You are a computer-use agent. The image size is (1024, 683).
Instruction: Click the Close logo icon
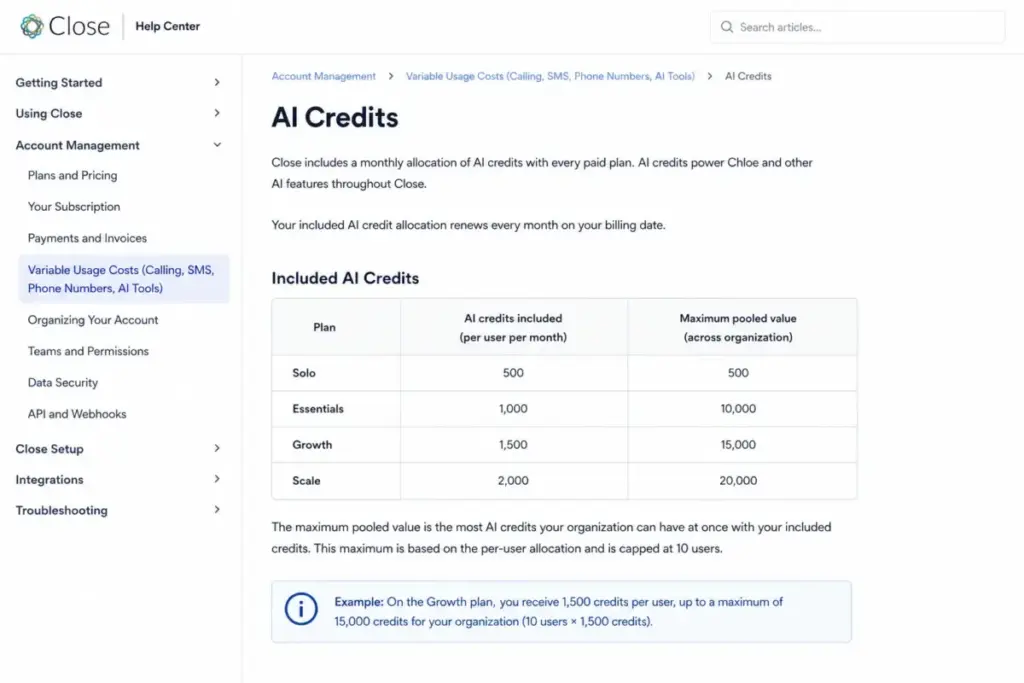point(31,26)
